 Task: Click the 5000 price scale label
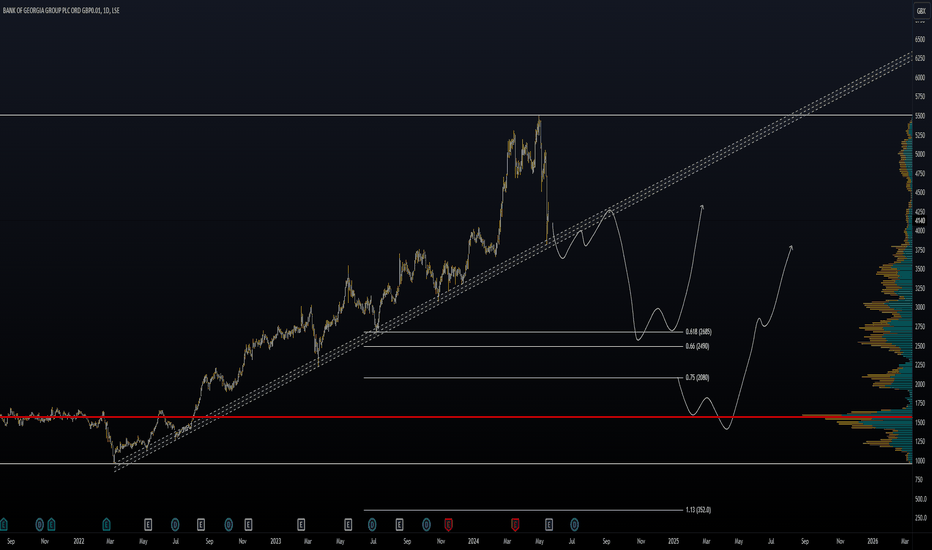pyautogui.click(x=920, y=154)
